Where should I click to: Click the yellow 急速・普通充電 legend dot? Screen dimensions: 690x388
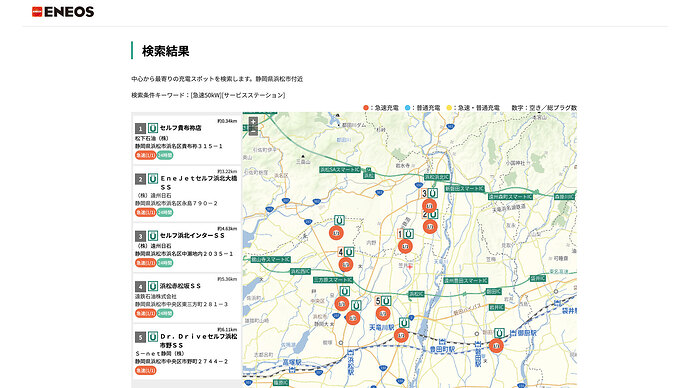449,108
